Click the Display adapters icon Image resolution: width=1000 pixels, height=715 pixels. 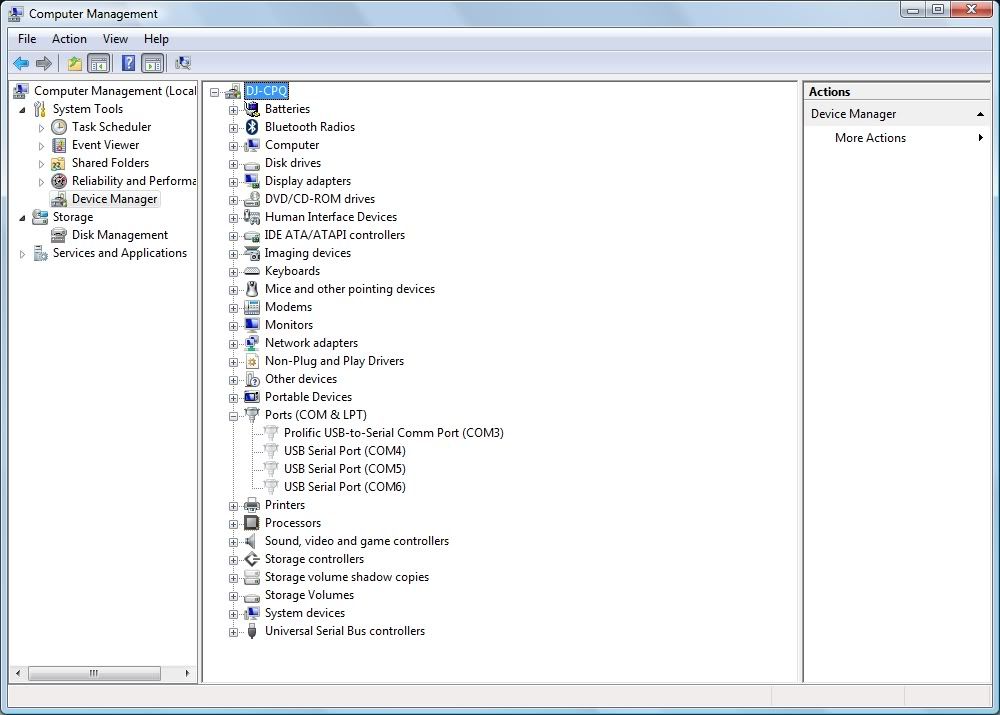click(x=252, y=181)
